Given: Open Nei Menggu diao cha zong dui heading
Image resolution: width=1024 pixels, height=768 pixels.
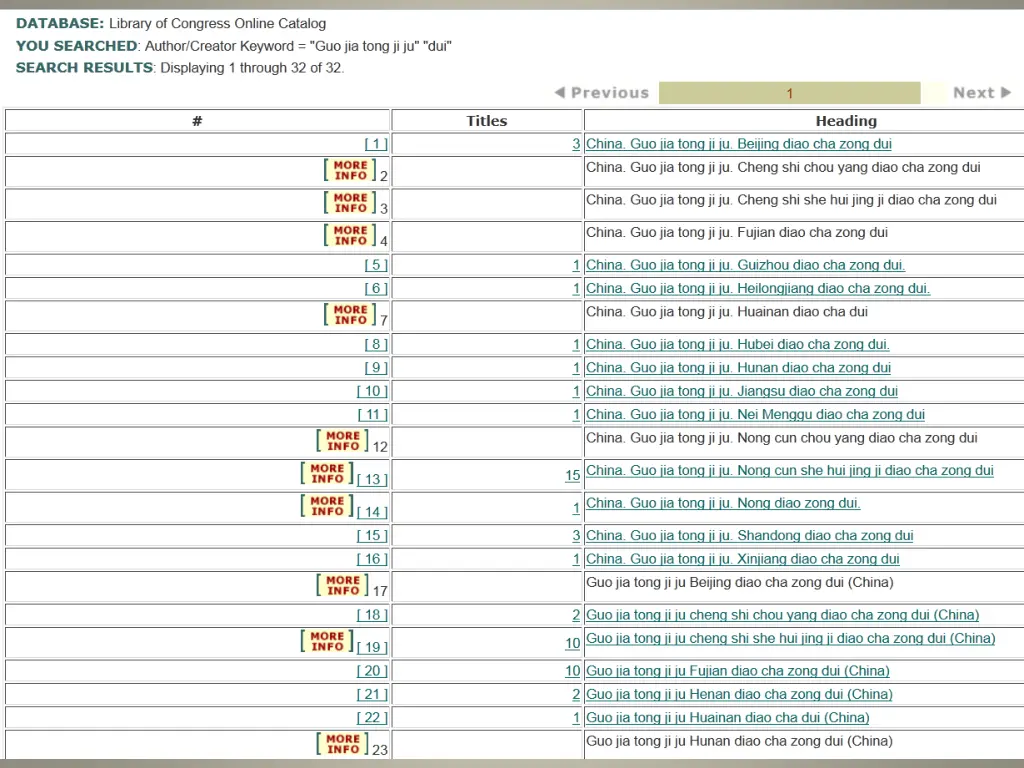Looking at the screenshot, I should point(755,415).
